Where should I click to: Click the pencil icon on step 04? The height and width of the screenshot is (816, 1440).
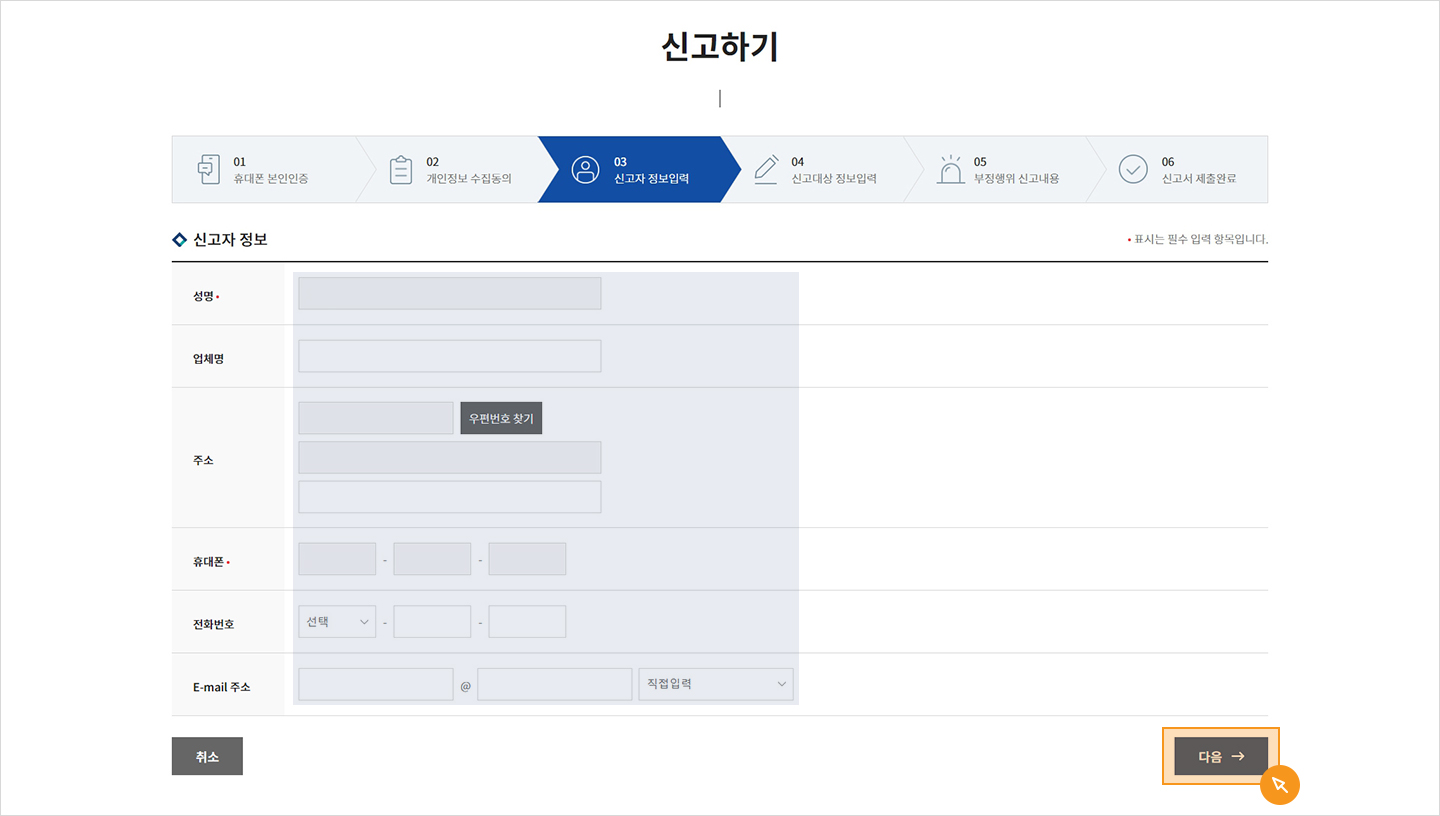pyautogui.click(x=766, y=169)
